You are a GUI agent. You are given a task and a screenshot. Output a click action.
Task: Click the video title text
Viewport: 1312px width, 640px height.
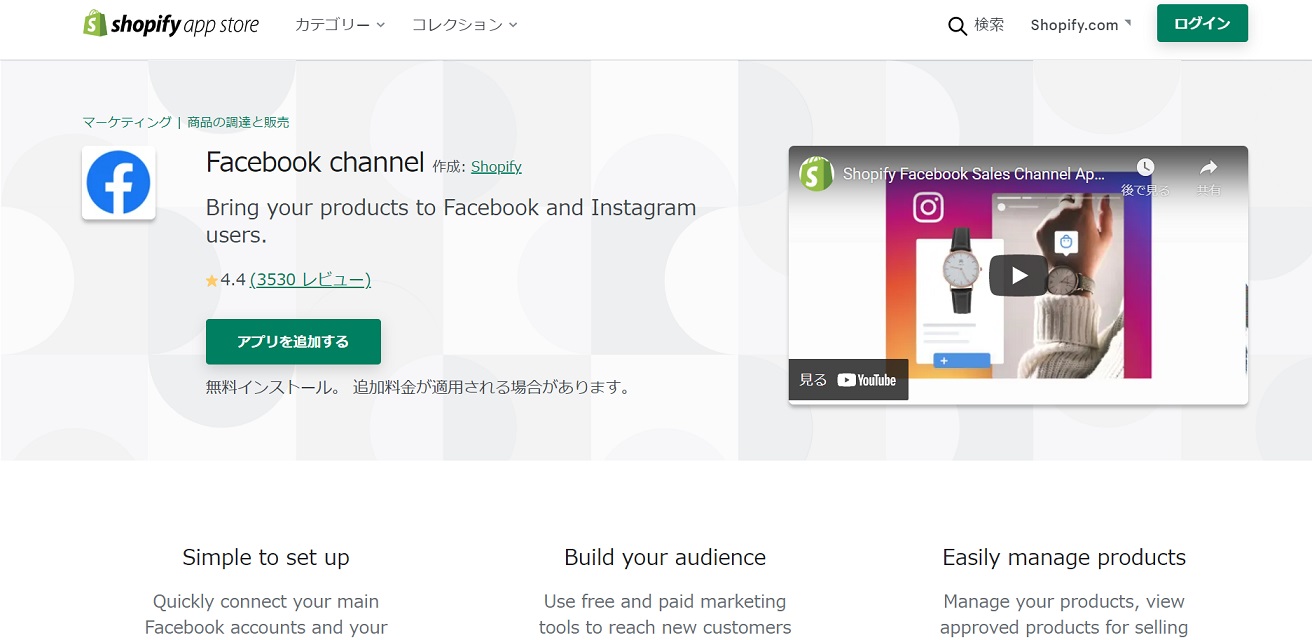(973, 174)
